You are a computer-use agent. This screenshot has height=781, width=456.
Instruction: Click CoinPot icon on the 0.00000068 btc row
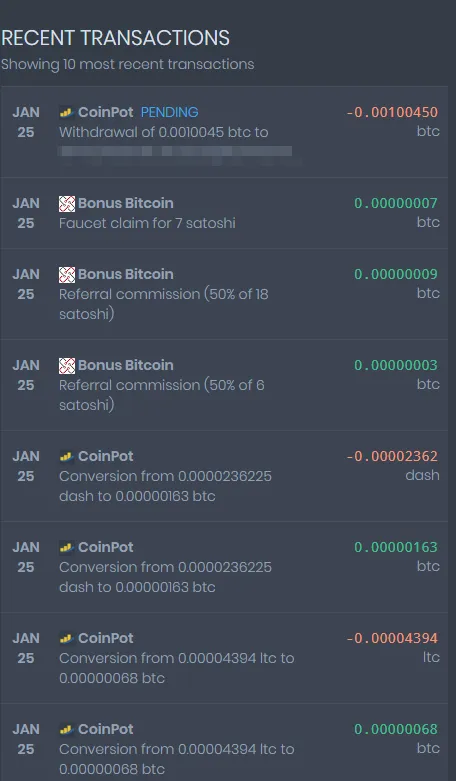(67, 730)
